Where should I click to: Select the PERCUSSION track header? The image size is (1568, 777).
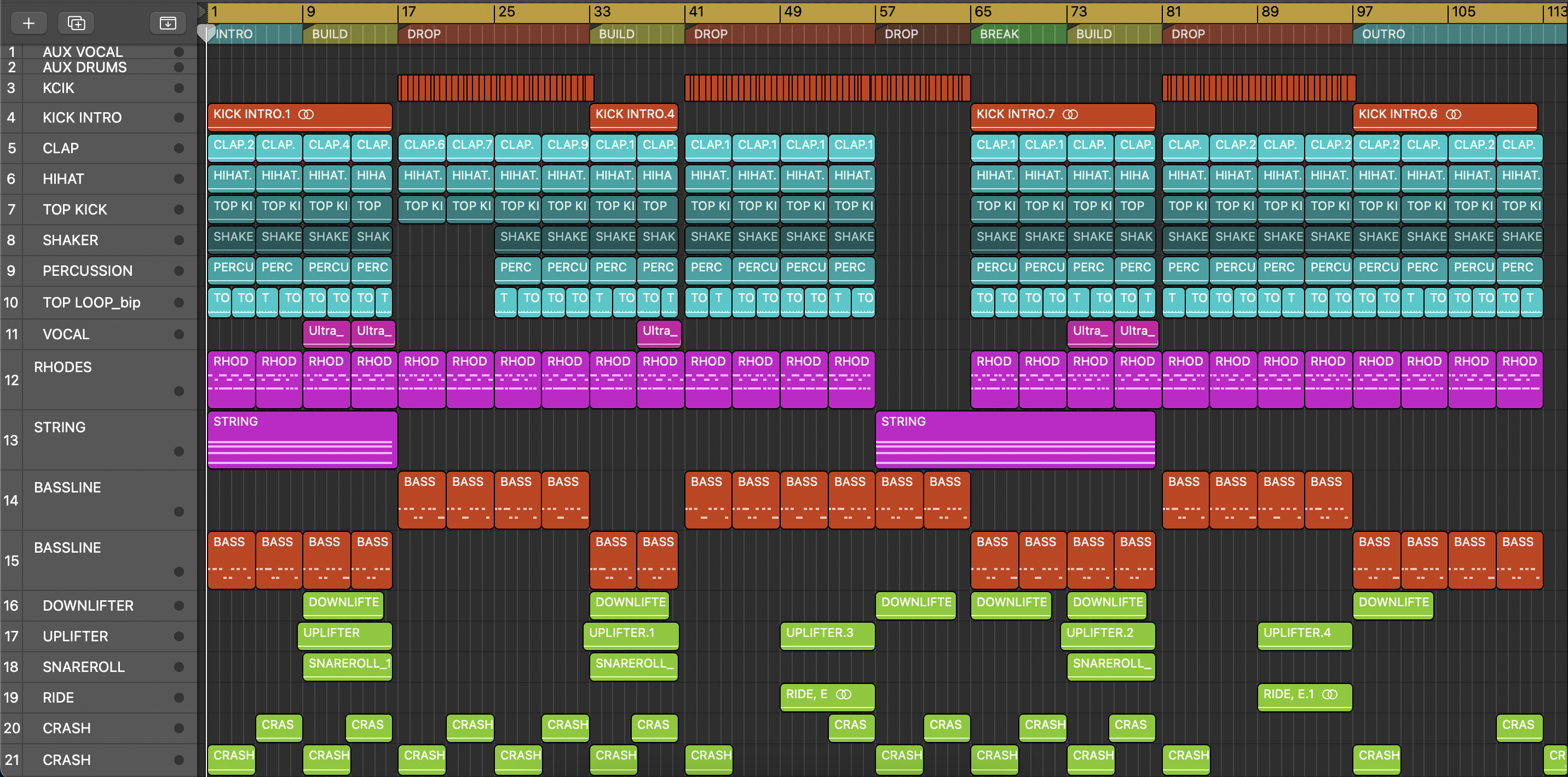[x=99, y=271]
